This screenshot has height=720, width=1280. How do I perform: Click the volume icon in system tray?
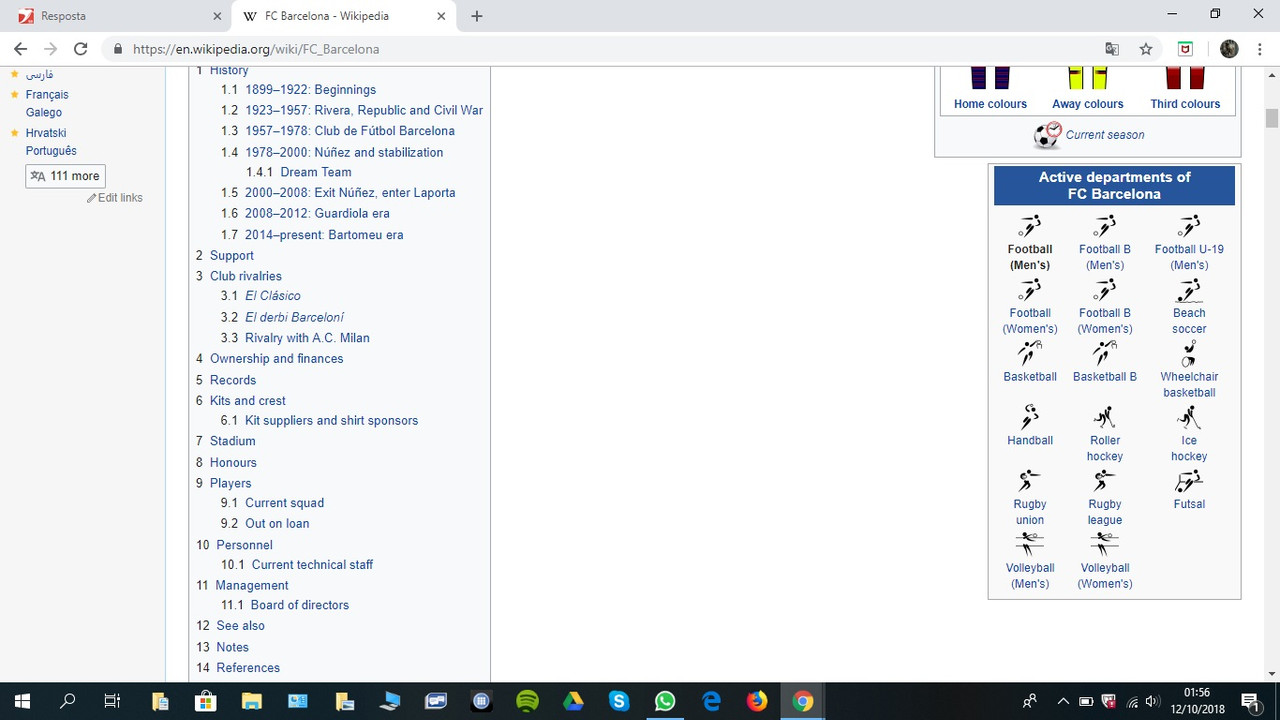point(1153,701)
